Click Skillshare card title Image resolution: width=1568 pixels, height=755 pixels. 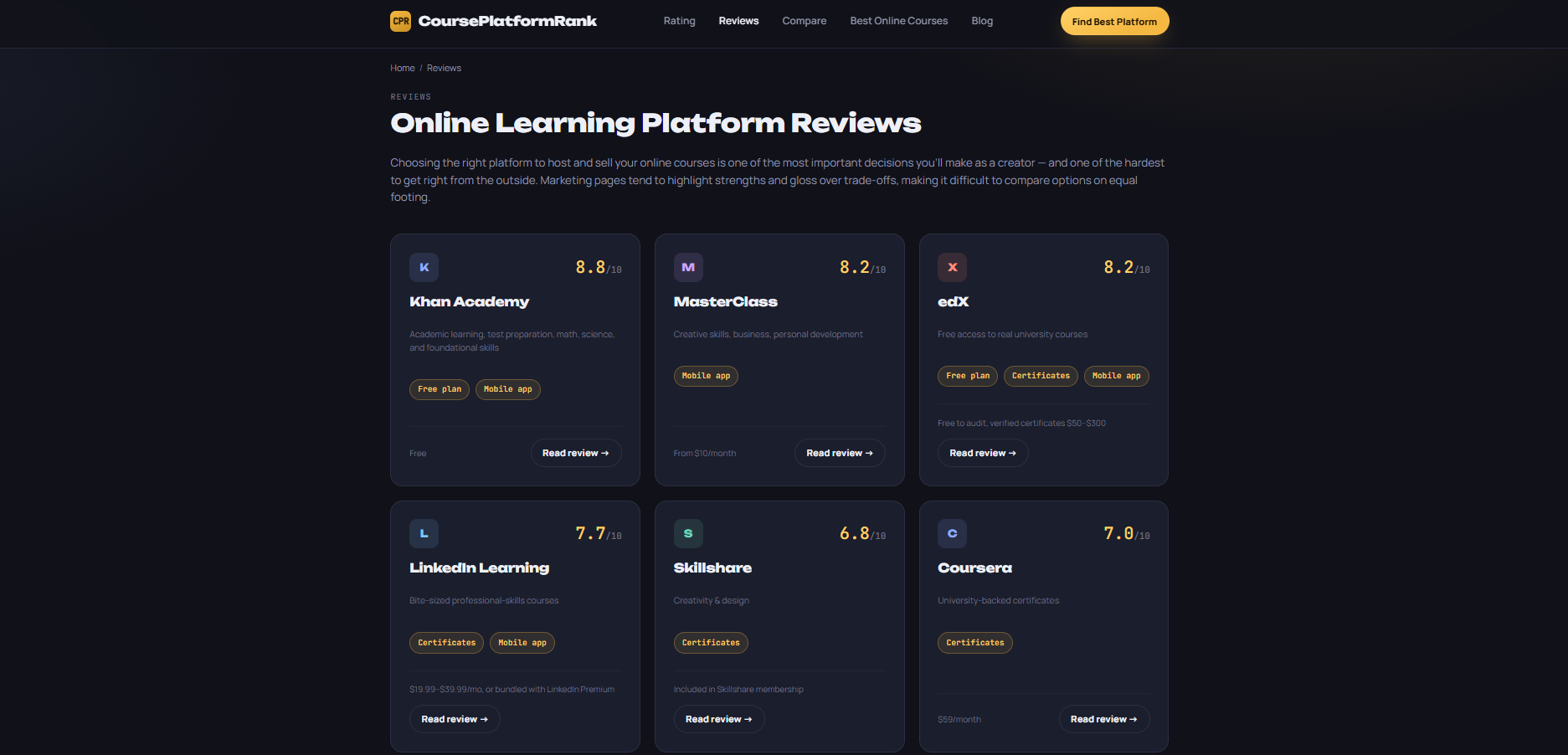712,568
